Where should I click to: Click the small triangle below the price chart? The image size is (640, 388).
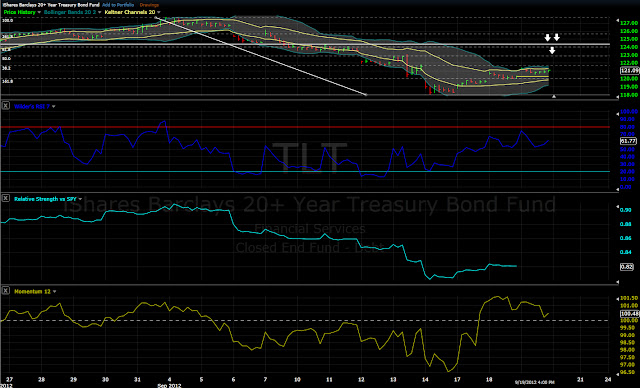click(554, 96)
